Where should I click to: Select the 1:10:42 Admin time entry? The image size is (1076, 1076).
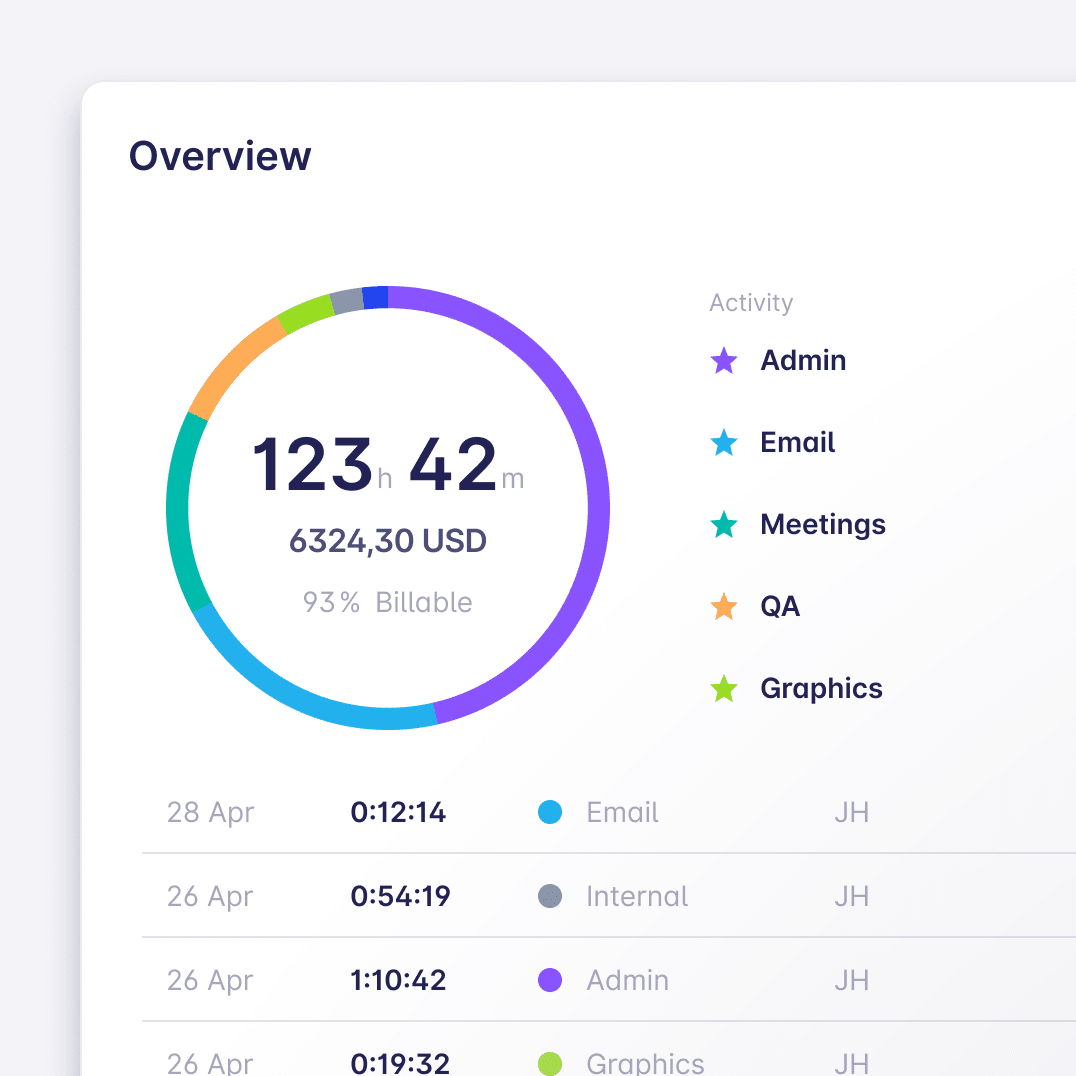[398, 980]
